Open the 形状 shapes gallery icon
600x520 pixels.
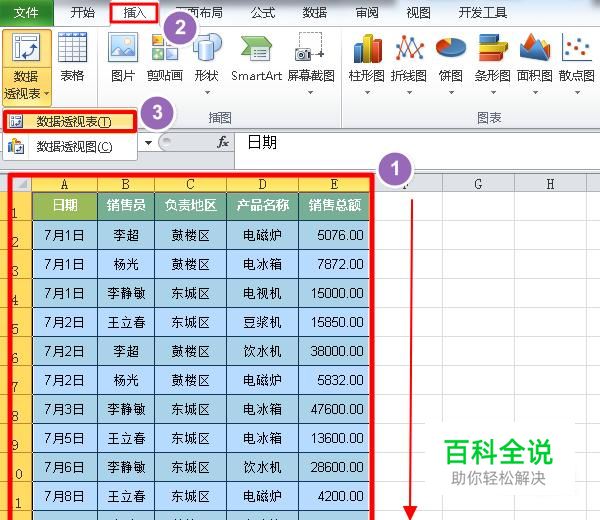pos(207,47)
